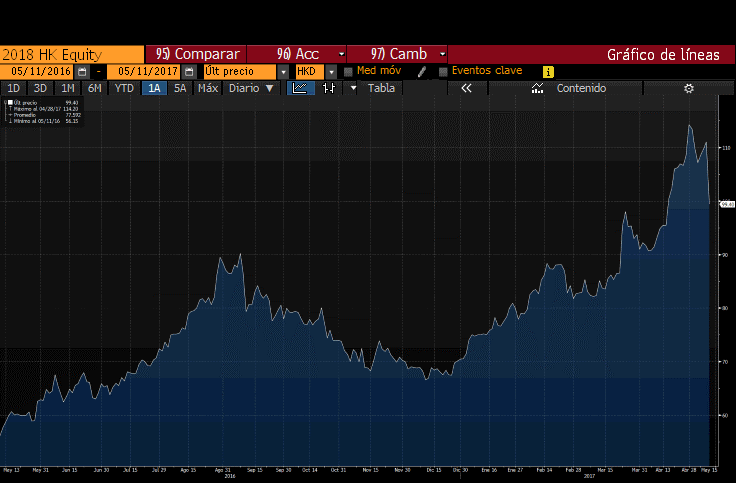Click the Promedio legend row
The image size is (736, 483).
pyautogui.click(x=46, y=115)
